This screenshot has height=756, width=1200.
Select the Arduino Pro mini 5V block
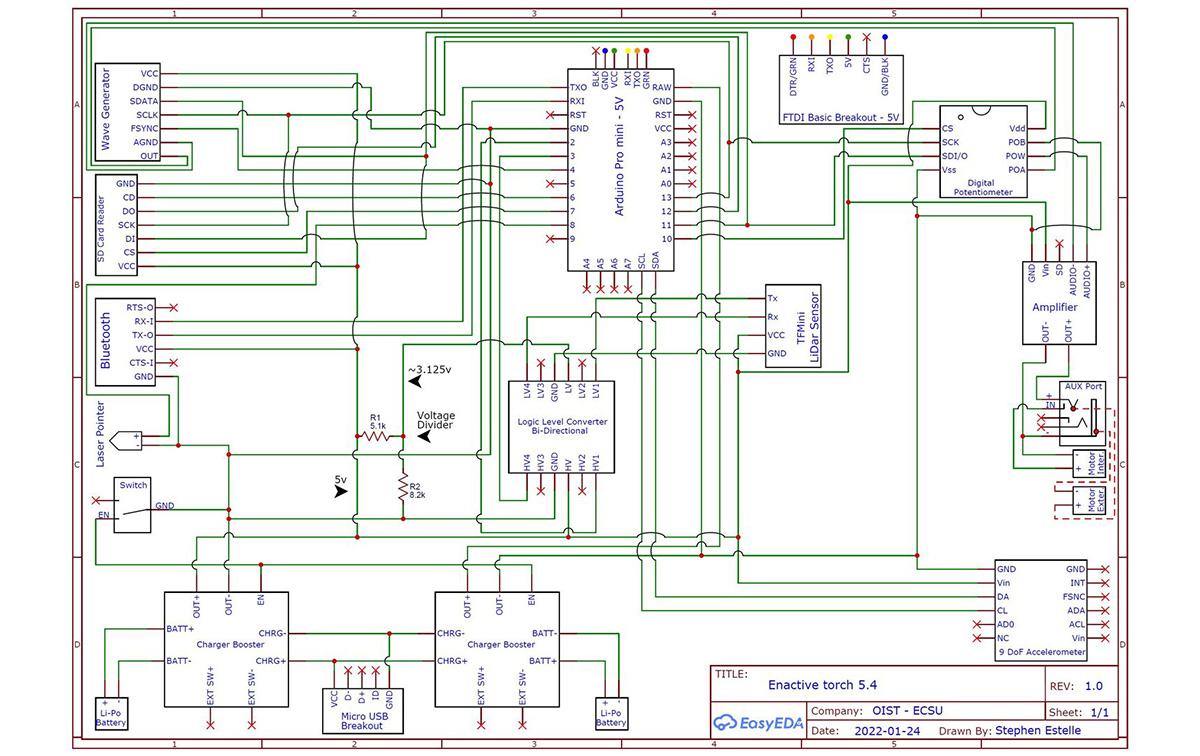[x=620, y=170]
